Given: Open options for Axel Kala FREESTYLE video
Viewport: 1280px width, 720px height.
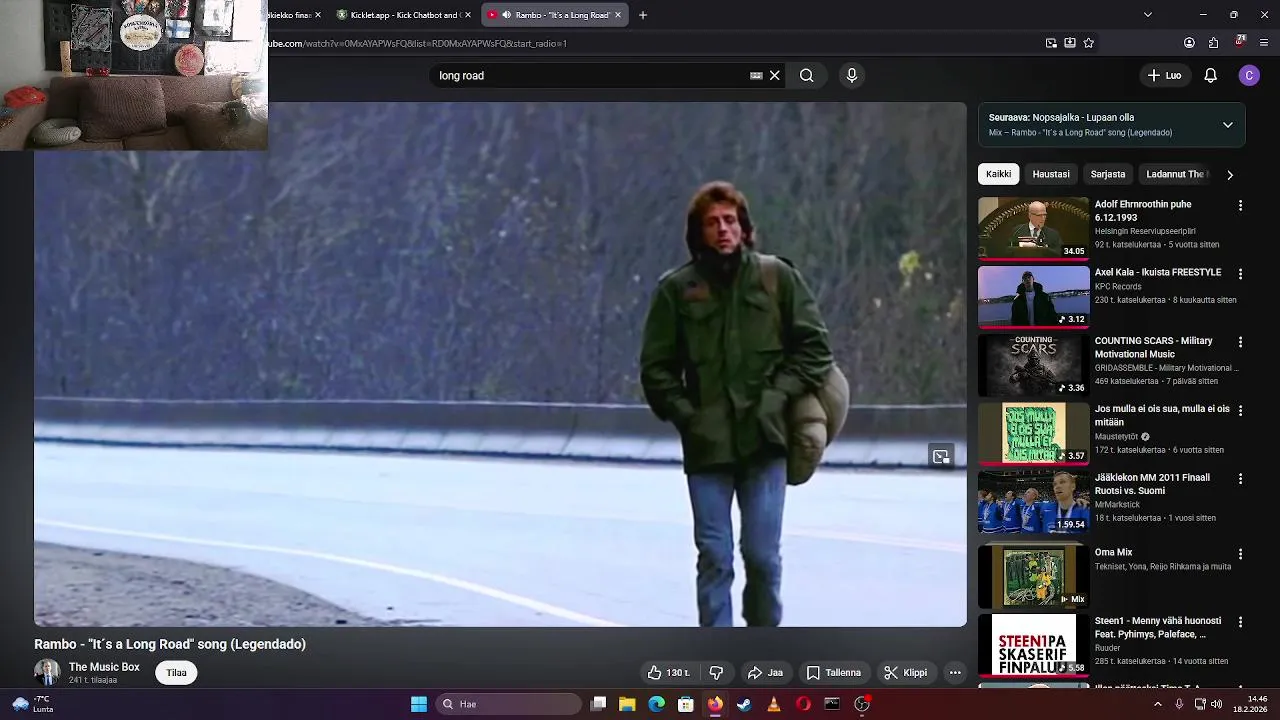Looking at the screenshot, I should coord(1240,273).
